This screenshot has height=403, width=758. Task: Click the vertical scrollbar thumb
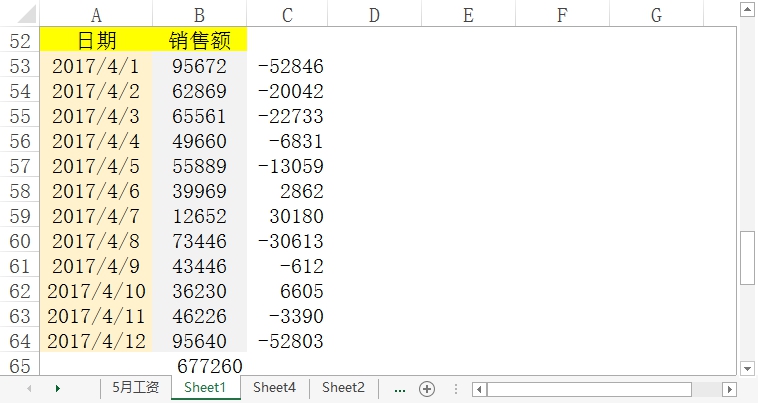[x=747, y=258]
